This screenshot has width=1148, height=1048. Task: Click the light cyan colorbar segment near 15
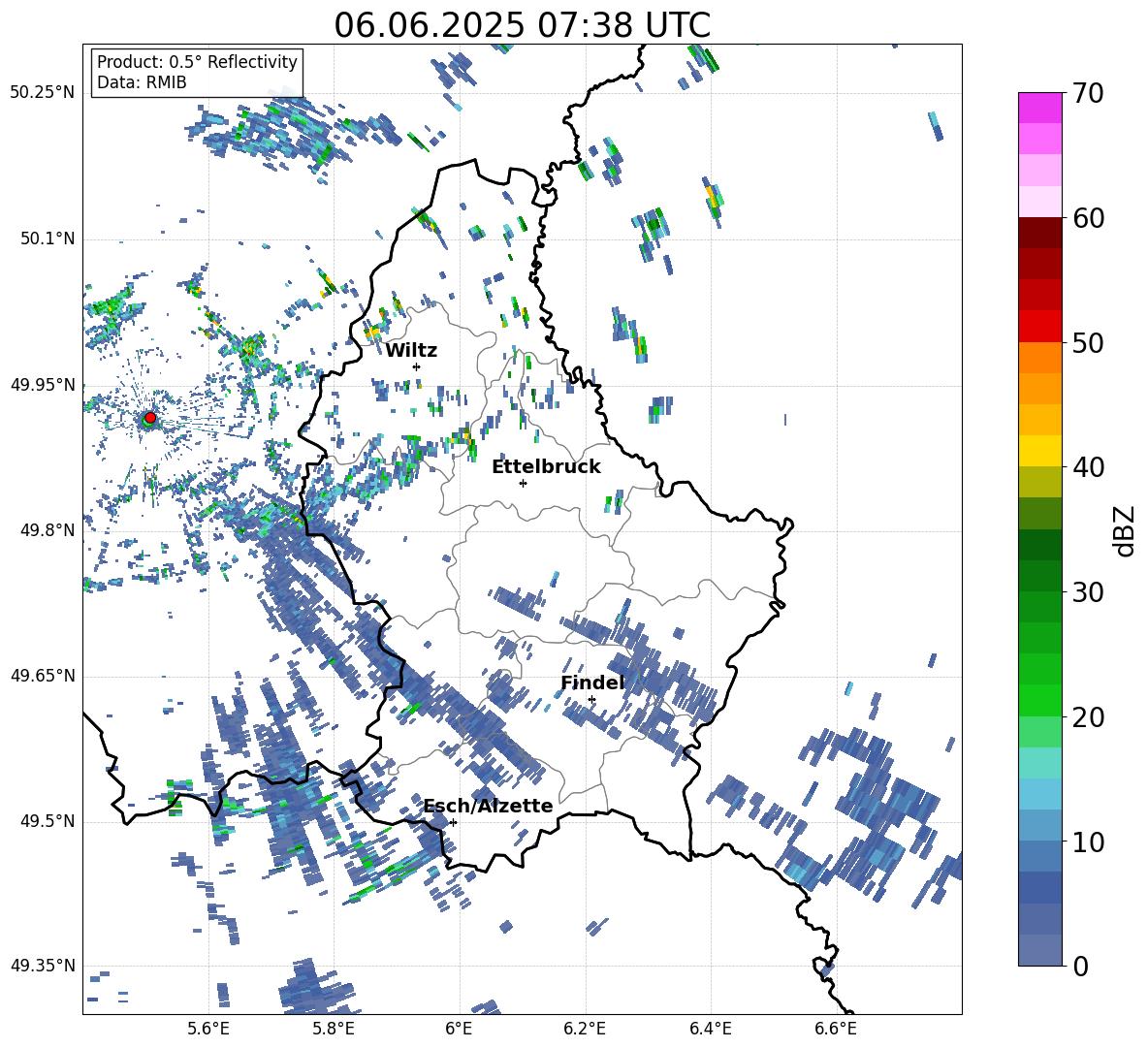point(1040,763)
